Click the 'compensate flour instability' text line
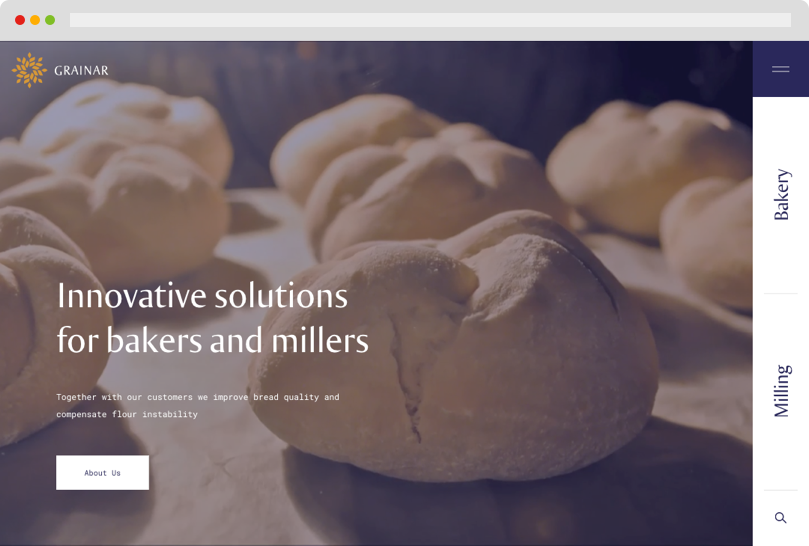 [127, 414]
